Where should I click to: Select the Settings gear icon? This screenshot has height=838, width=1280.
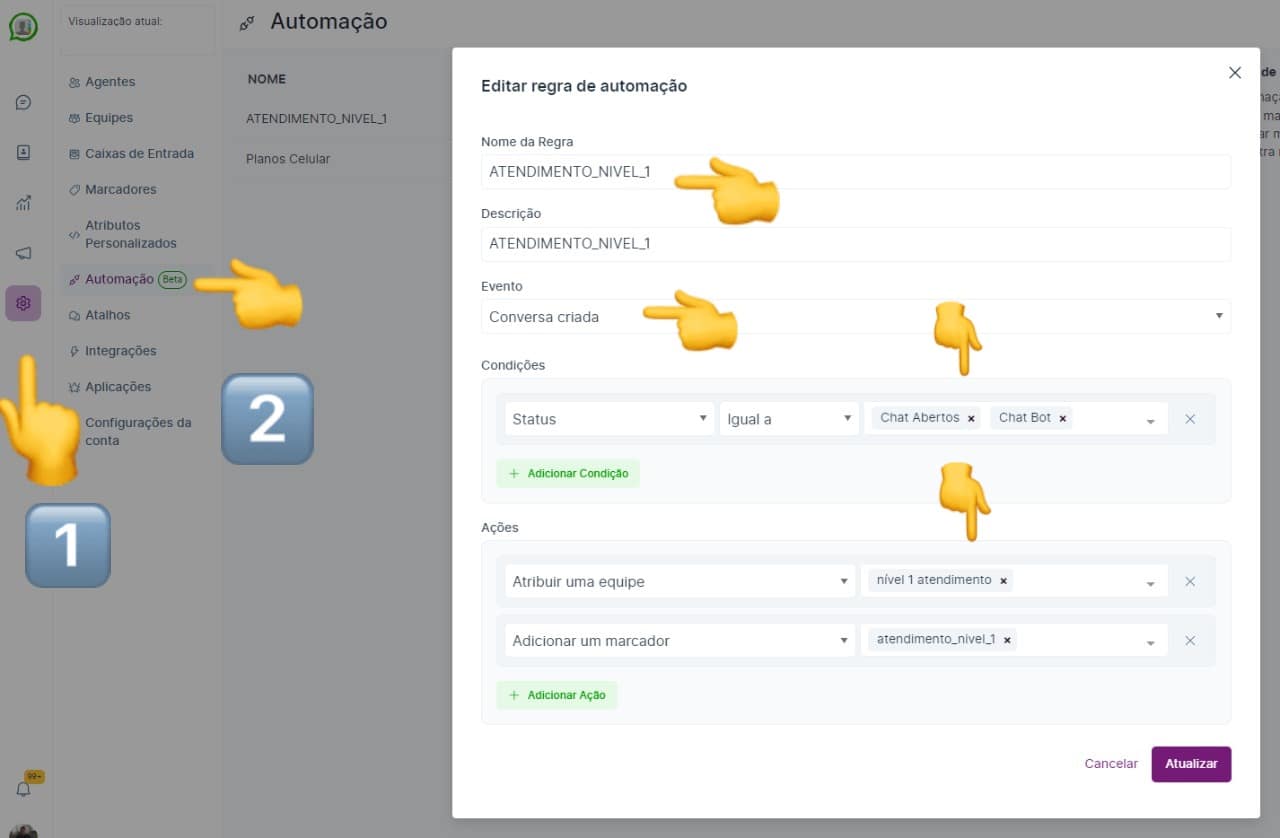click(24, 303)
